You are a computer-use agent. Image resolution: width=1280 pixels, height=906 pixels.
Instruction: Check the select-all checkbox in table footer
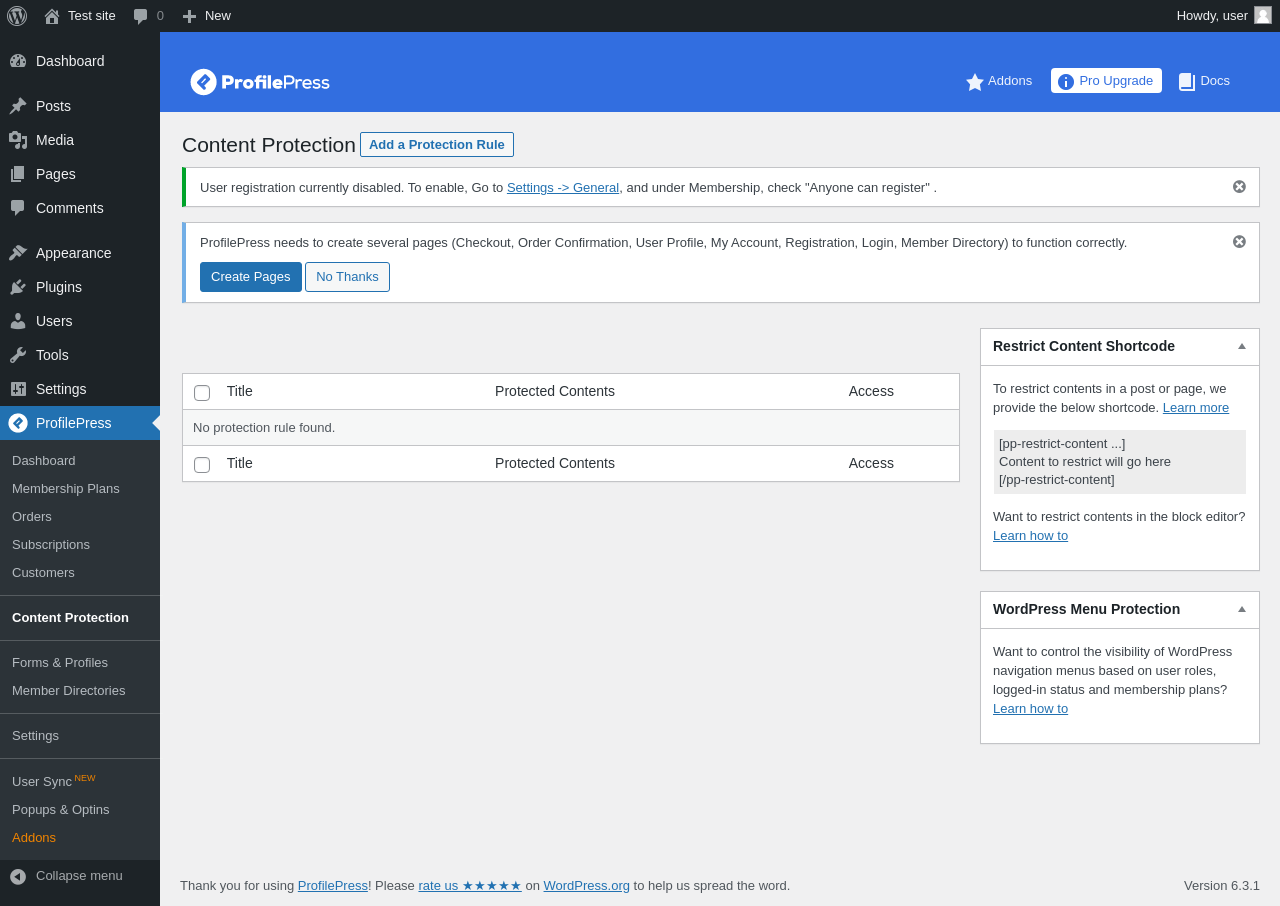pos(202,465)
